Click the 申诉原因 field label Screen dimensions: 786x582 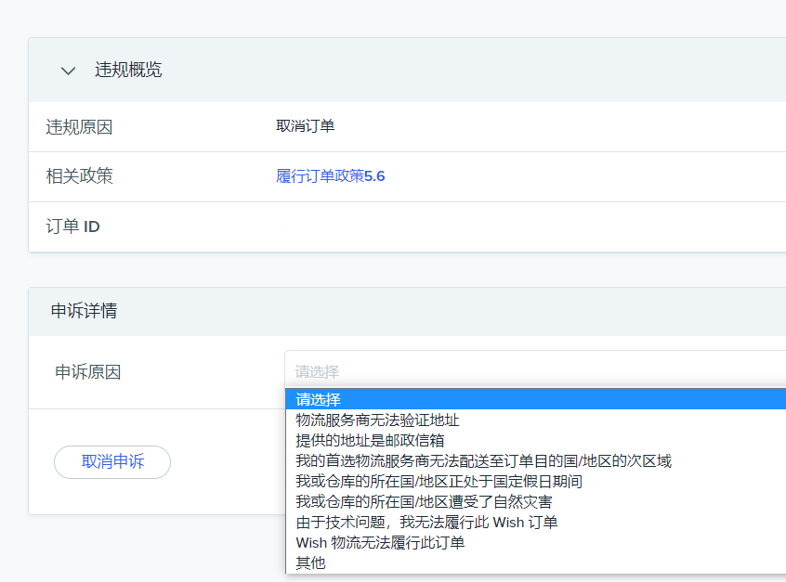tap(88, 372)
